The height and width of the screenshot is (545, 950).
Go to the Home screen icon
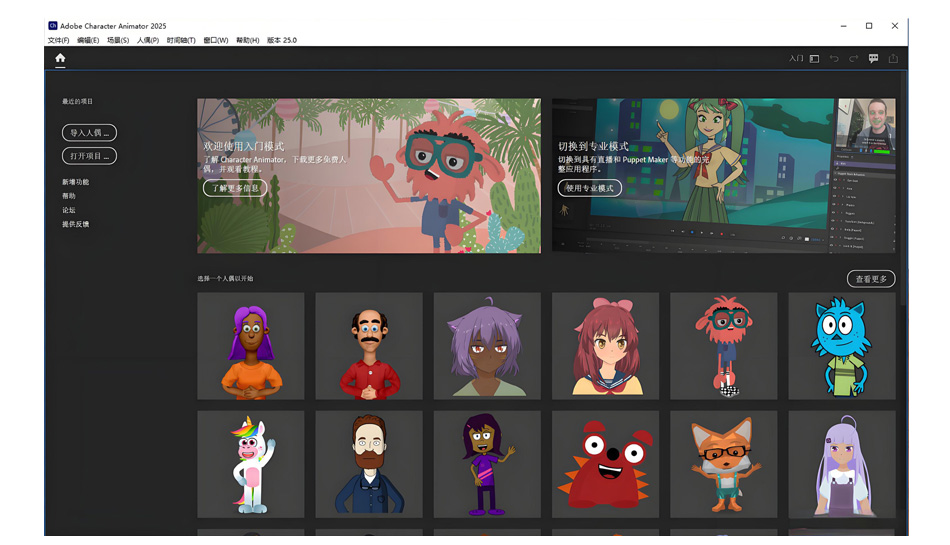[x=60, y=58]
